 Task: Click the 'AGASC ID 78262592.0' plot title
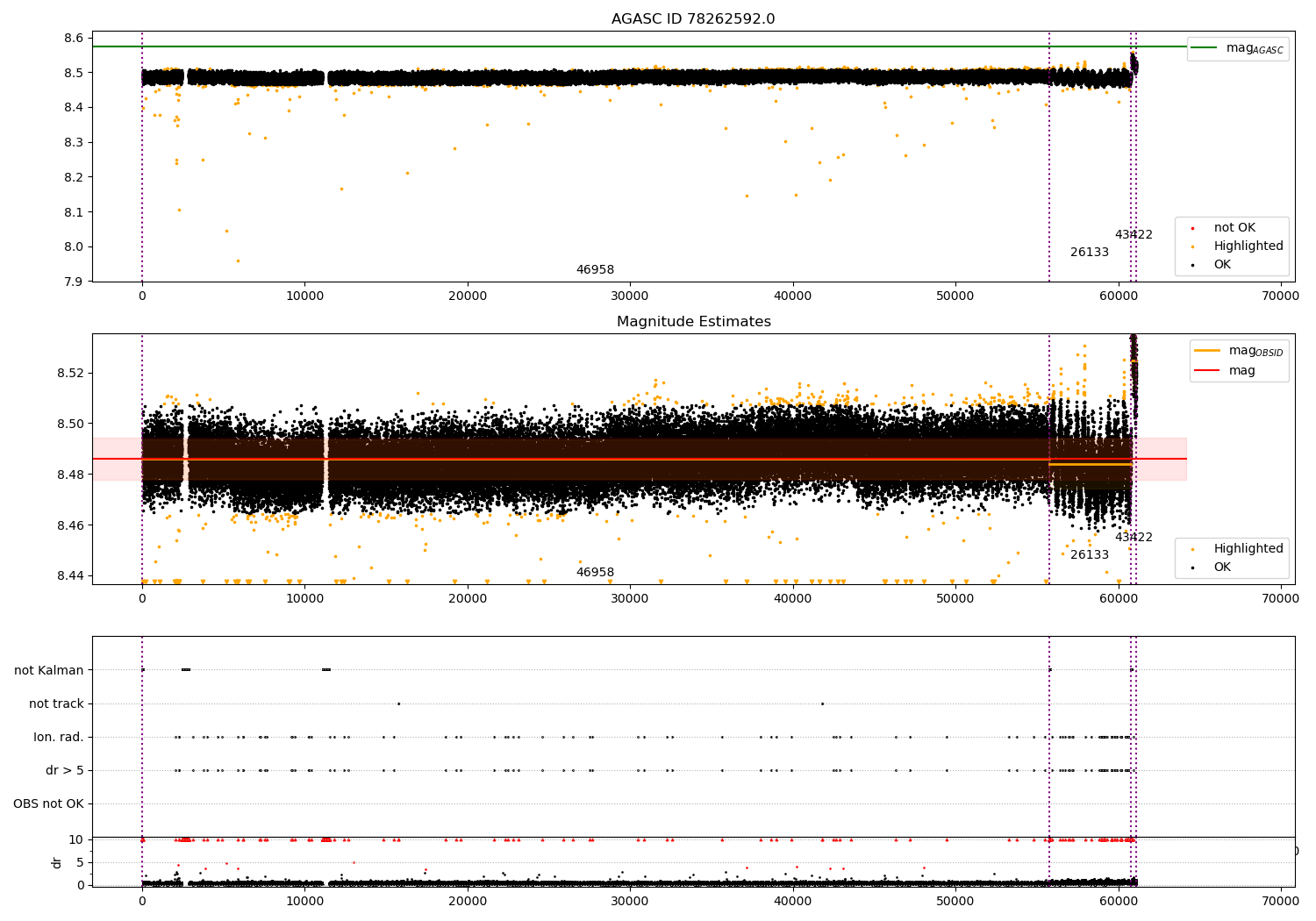coord(693,19)
